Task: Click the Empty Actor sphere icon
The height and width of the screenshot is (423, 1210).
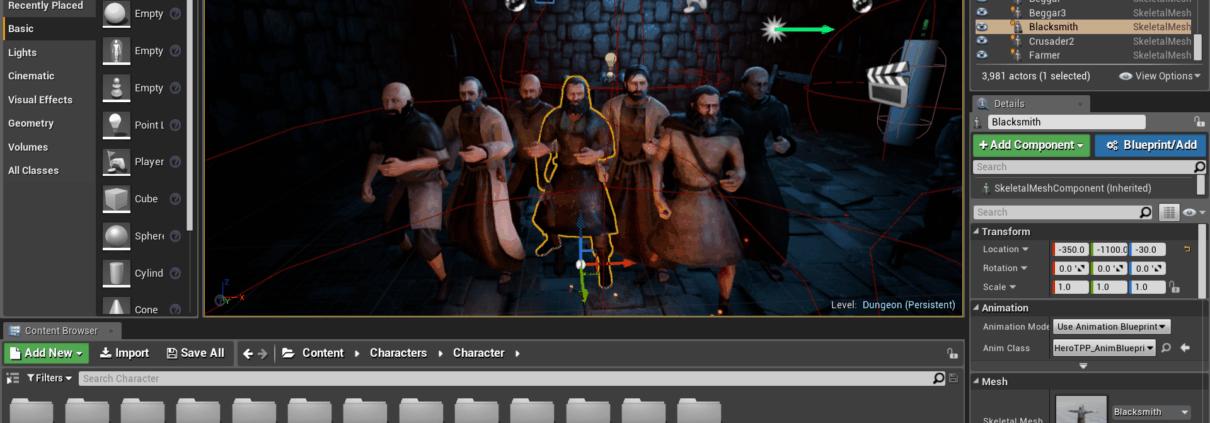Action: pos(118,14)
